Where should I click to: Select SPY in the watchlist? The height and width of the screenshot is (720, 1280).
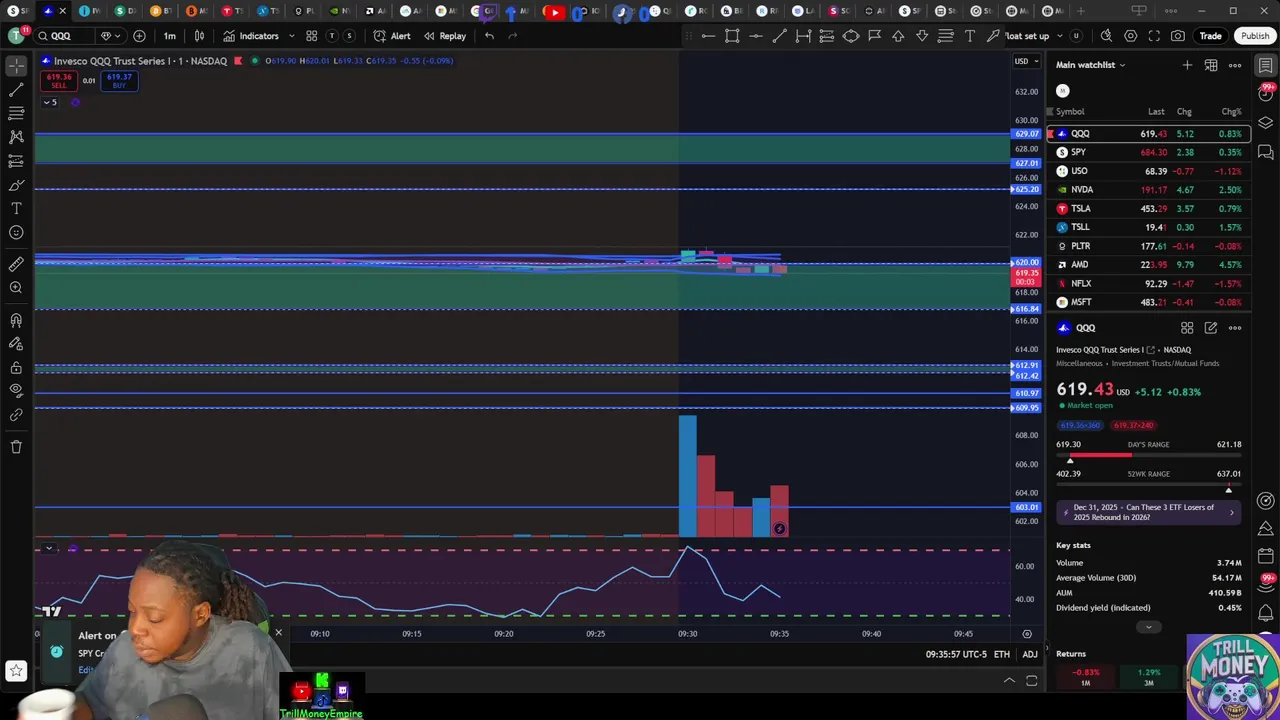coord(1149,152)
